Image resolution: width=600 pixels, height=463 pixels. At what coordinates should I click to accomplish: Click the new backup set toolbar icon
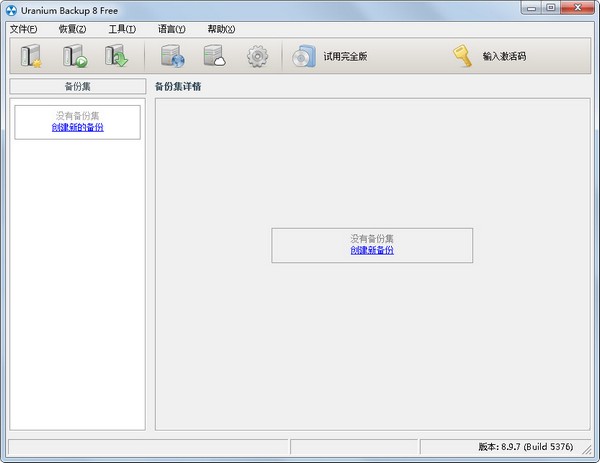[x=32, y=56]
